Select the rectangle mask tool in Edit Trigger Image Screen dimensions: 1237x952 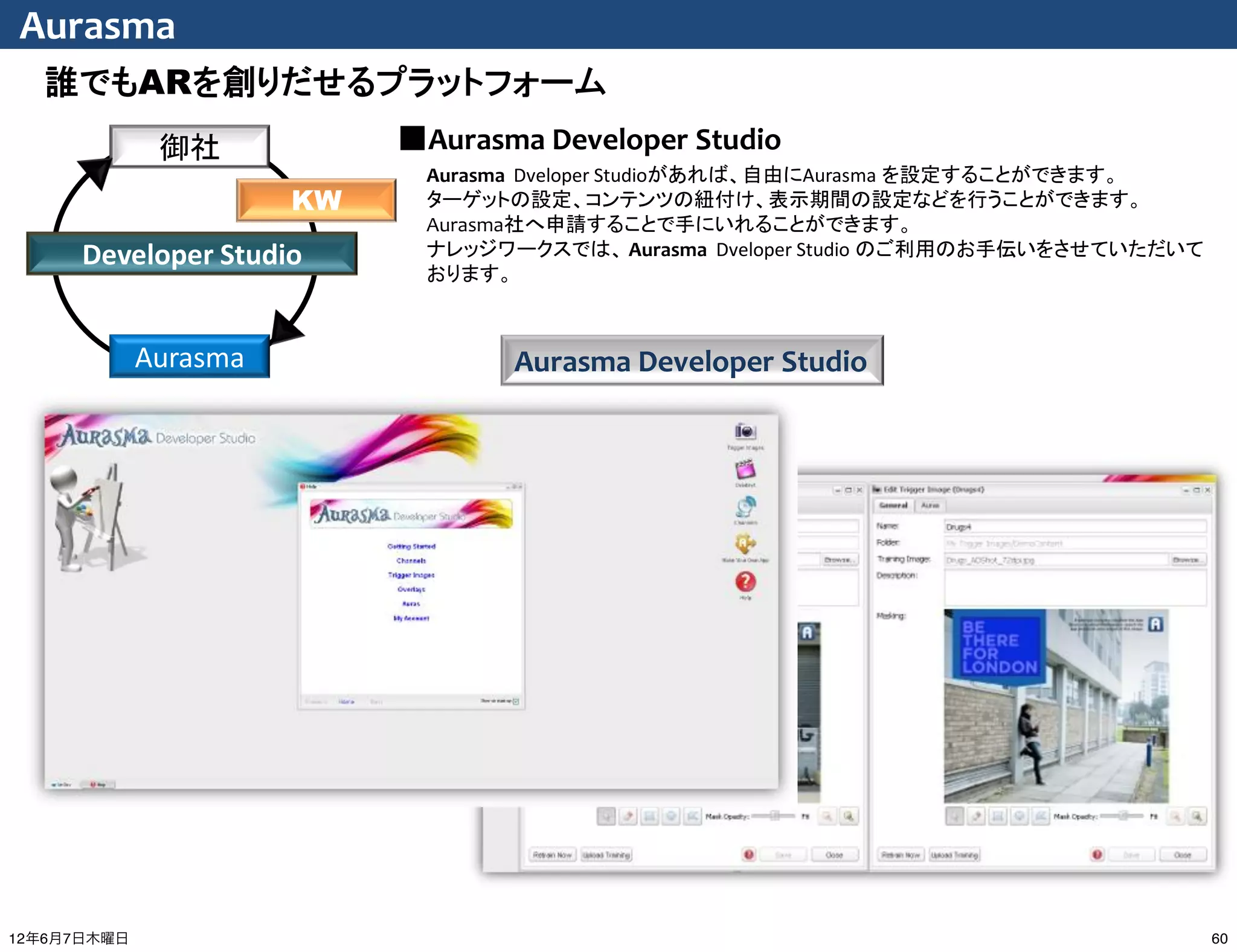click(998, 817)
